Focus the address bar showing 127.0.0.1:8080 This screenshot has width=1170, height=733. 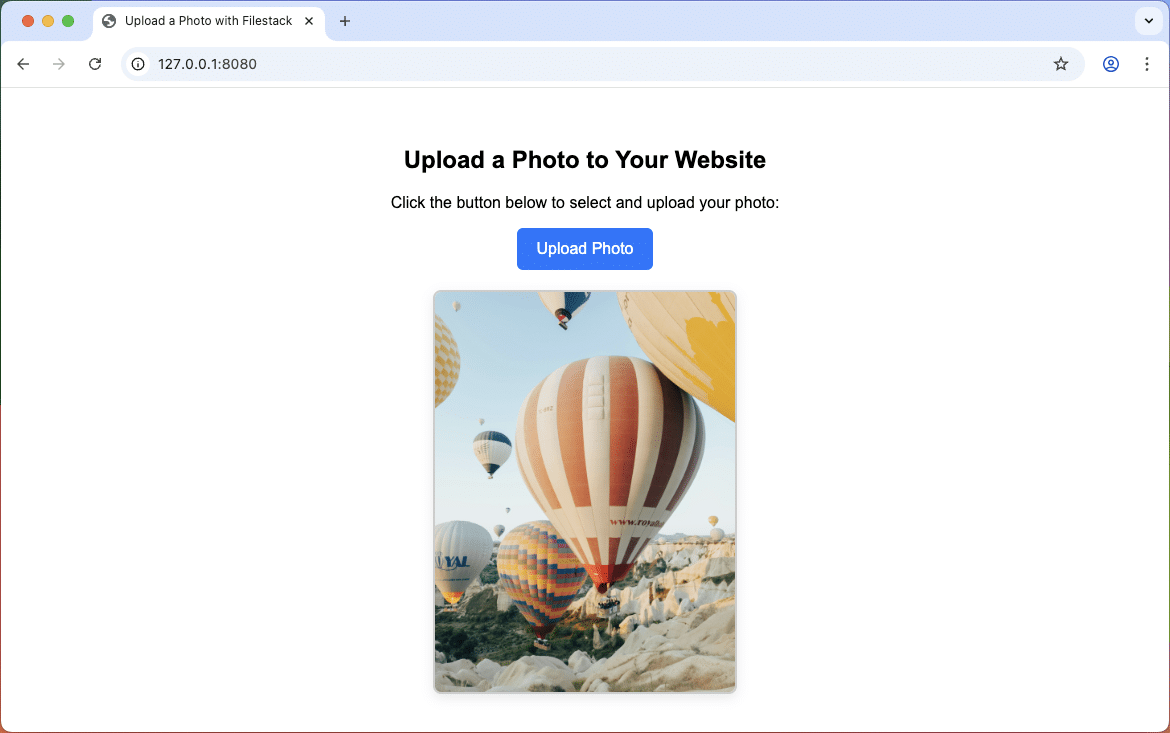coord(601,64)
